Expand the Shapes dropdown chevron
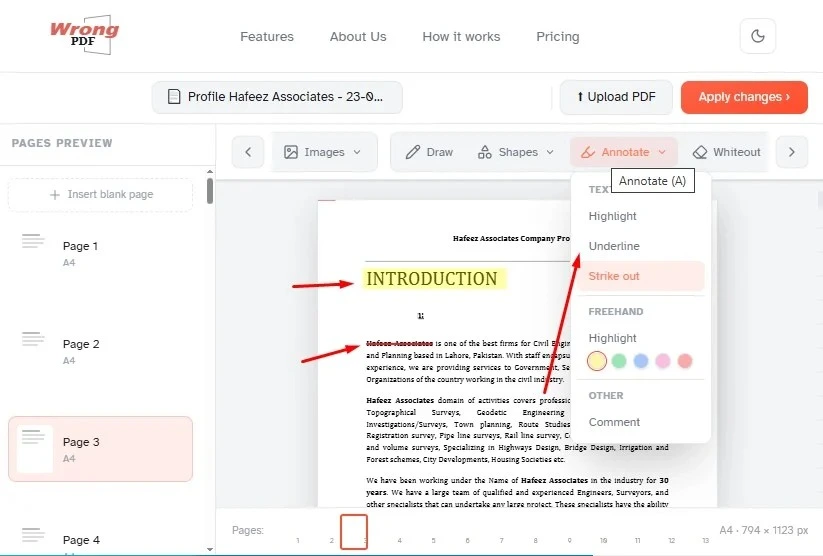The height and width of the screenshot is (556, 823). [550, 152]
